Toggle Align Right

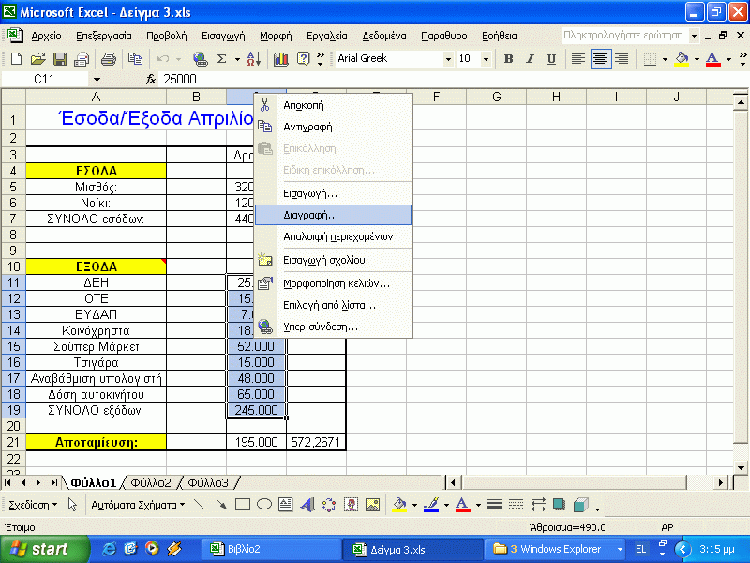pyautogui.click(x=621, y=59)
